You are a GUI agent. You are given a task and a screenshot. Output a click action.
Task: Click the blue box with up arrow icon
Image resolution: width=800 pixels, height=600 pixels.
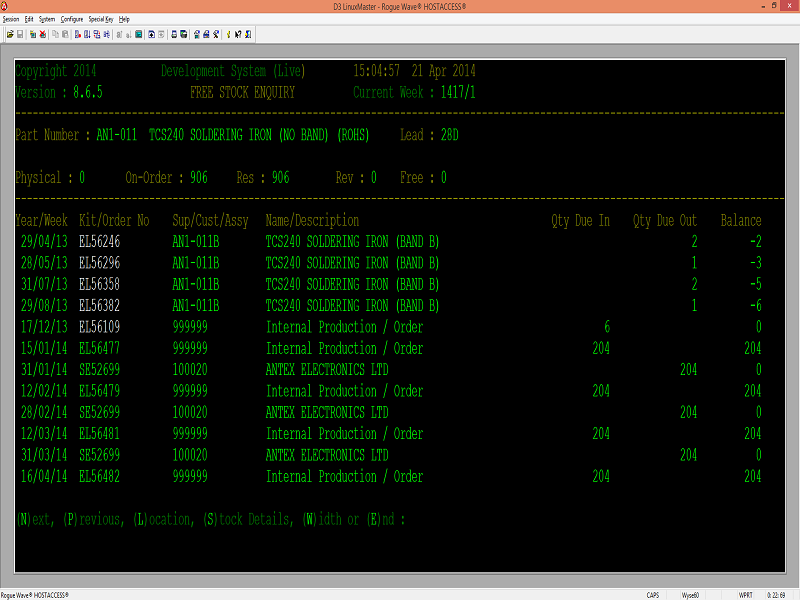pyautogui.click(x=152, y=34)
